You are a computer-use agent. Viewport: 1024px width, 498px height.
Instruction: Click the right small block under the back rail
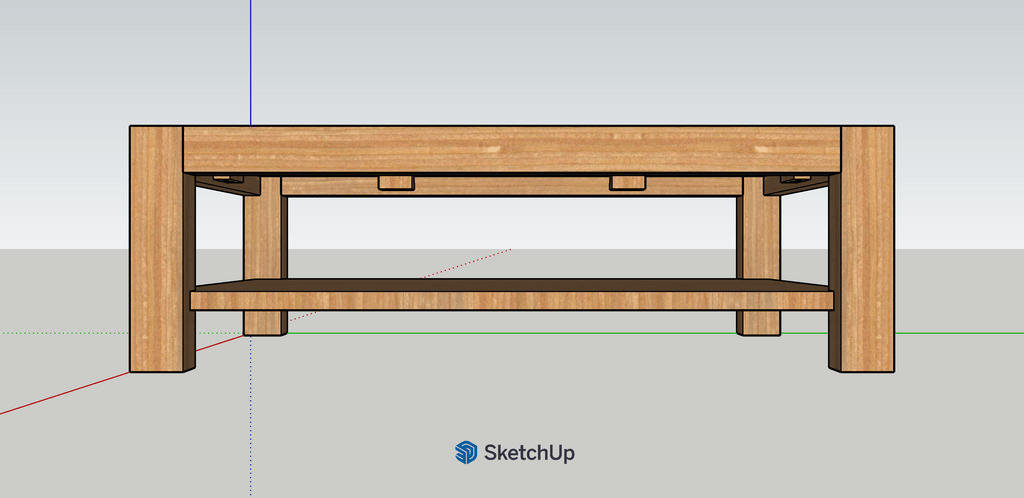click(x=627, y=182)
